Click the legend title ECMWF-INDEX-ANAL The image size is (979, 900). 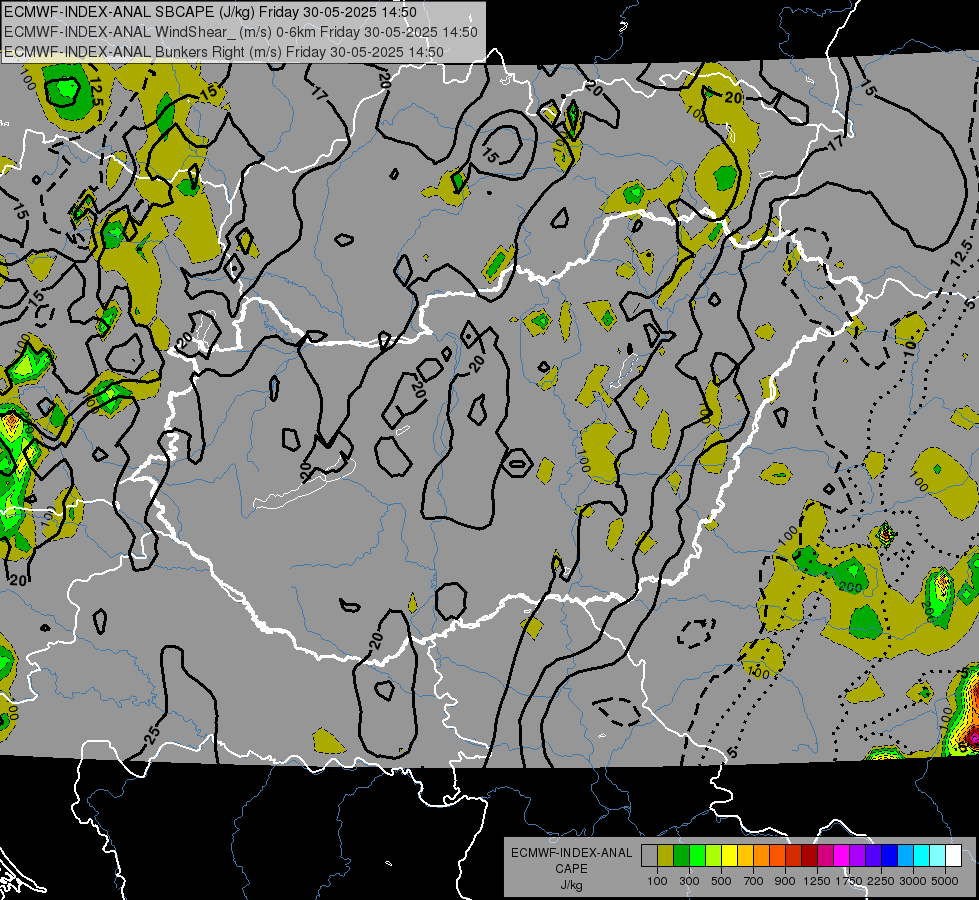(571, 853)
